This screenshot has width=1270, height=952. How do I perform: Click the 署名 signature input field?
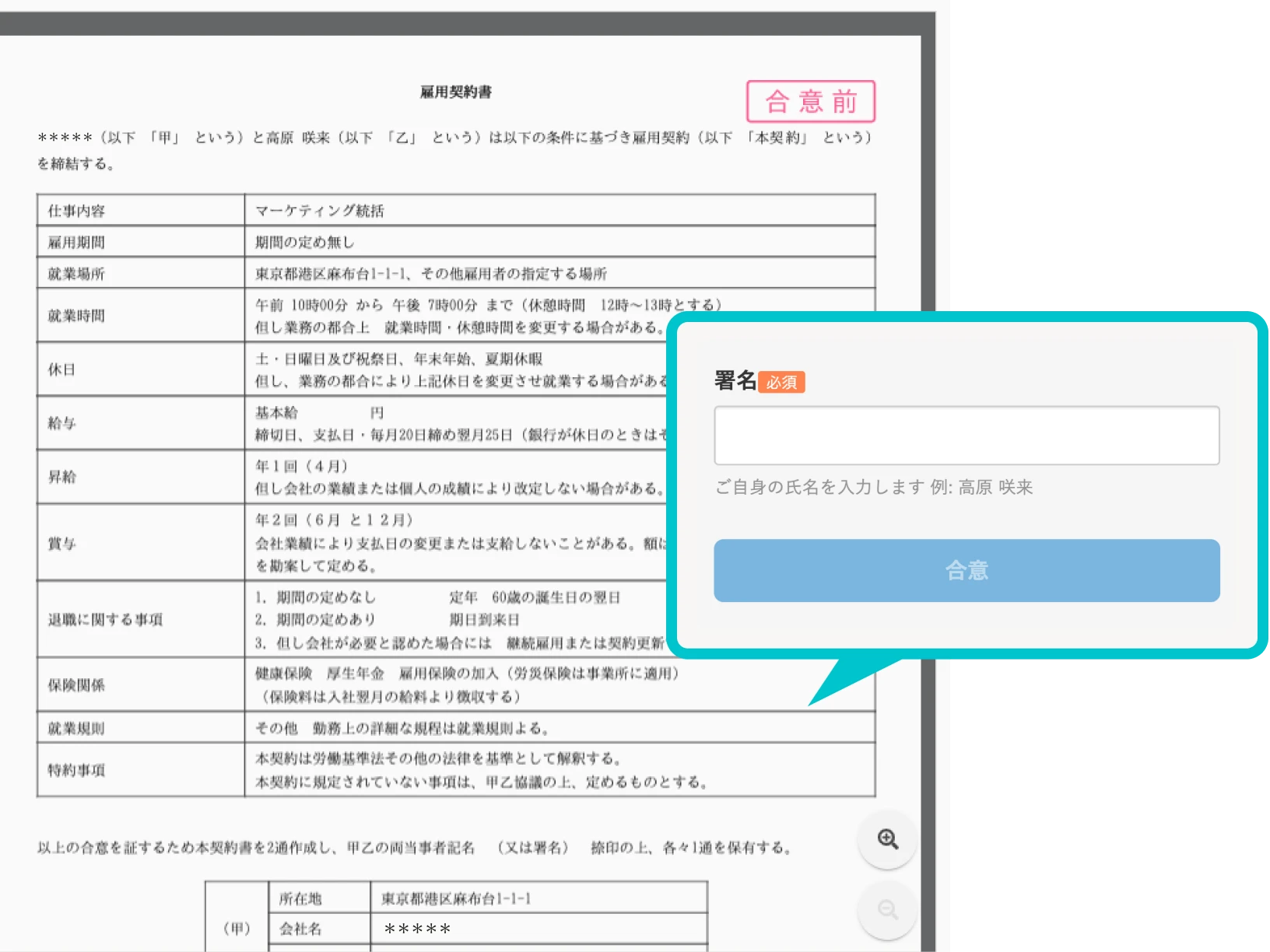pos(967,436)
